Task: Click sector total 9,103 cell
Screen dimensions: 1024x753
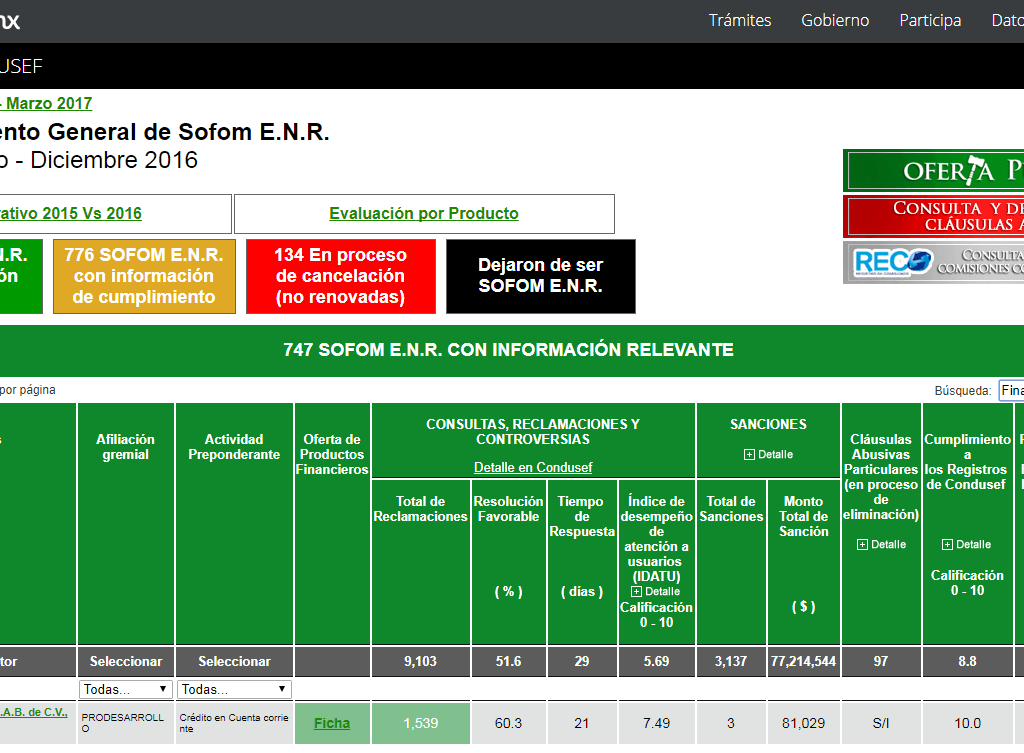Action: pos(421,662)
